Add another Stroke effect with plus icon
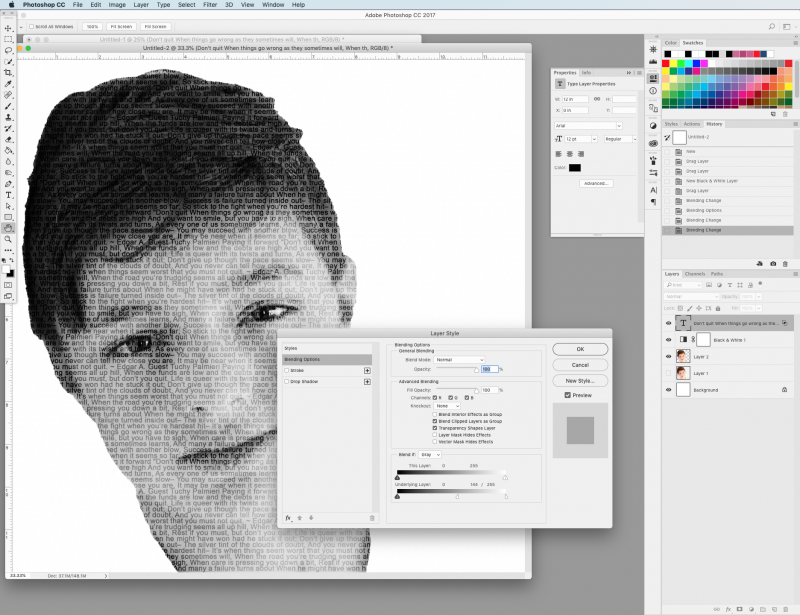Image resolution: width=800 pixels, height=615 pixels. [x=367, y=371]
